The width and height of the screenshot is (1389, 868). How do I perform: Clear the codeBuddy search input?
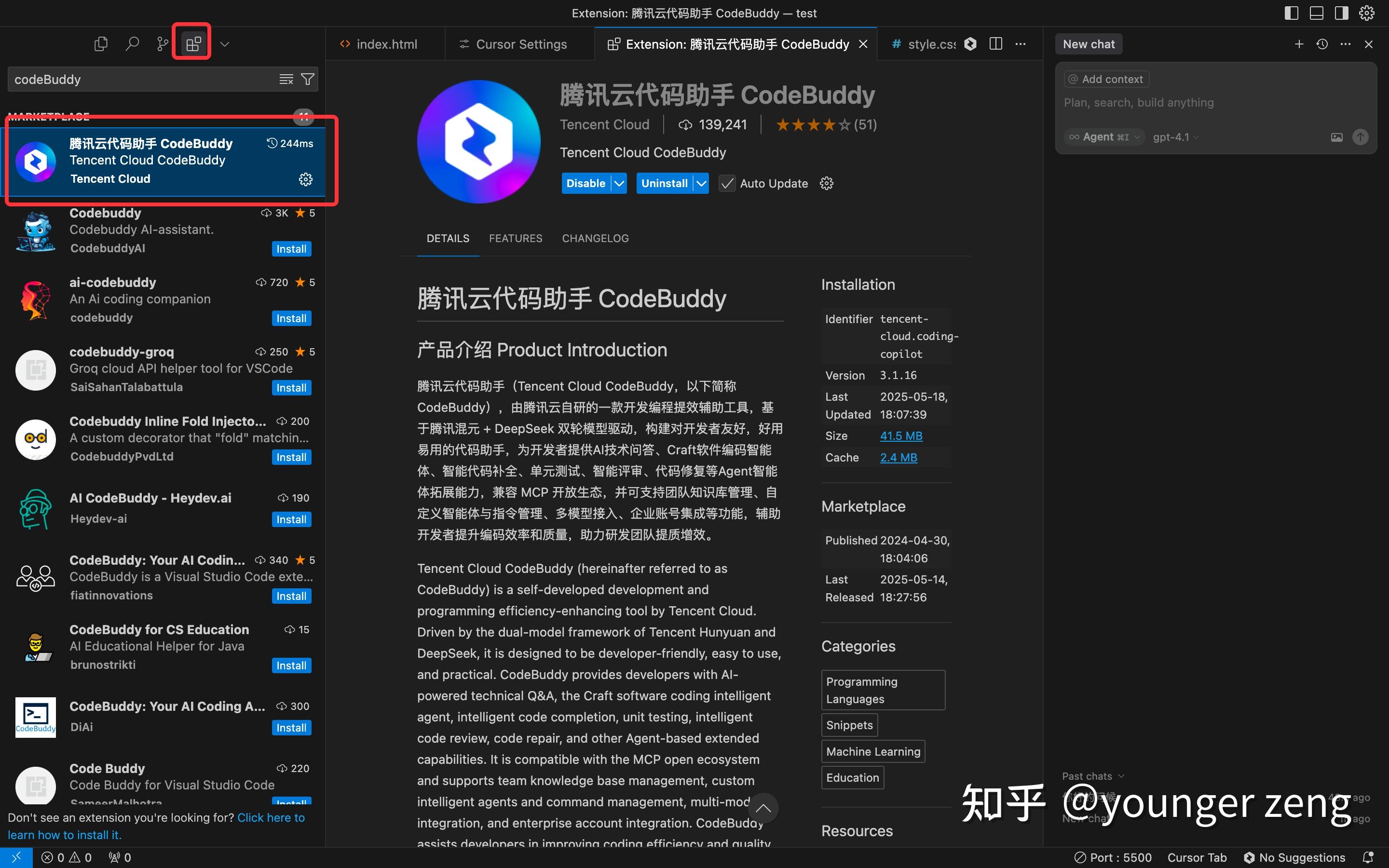[x=285, y=79]
